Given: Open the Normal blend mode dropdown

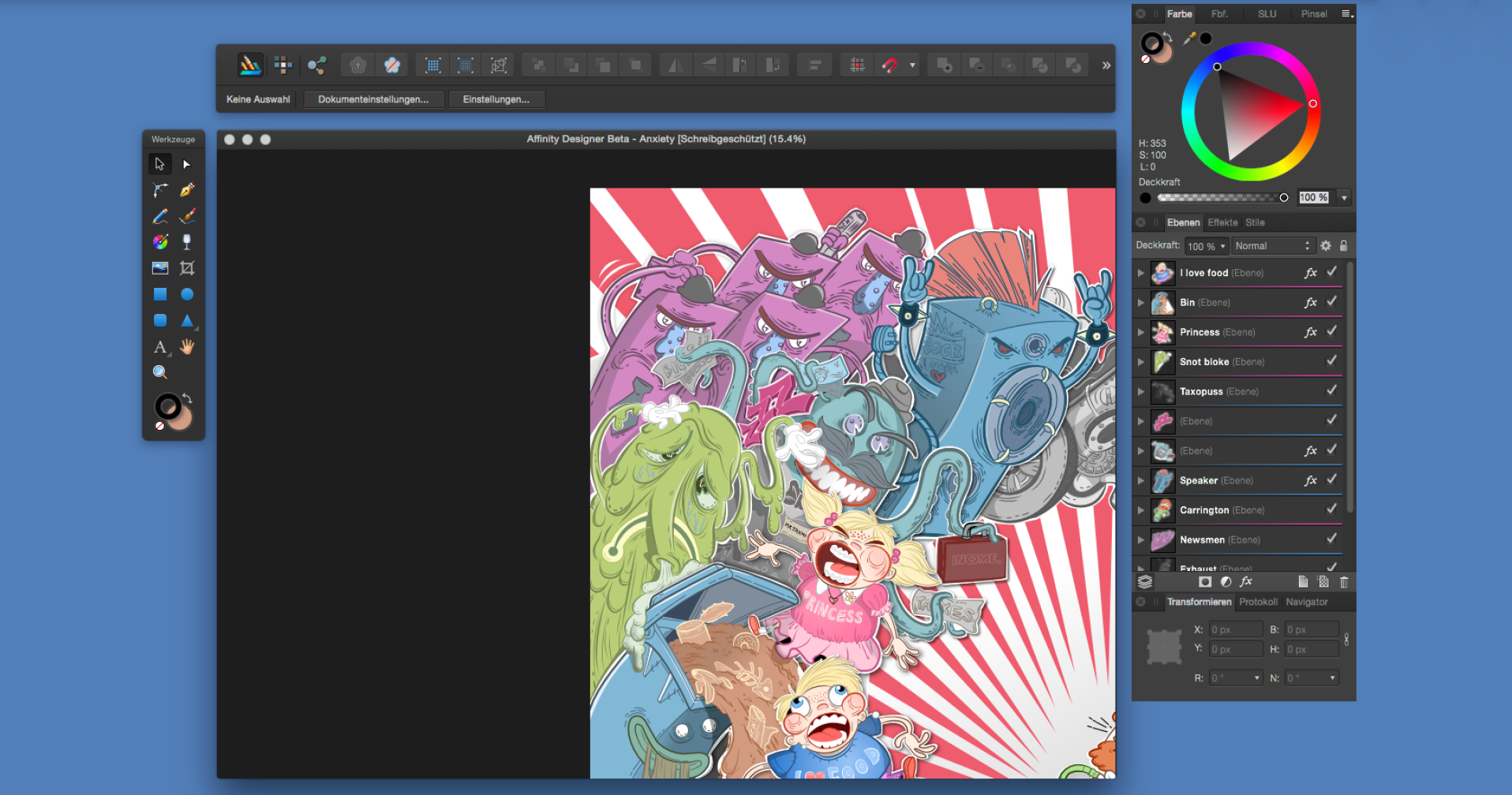Looking at the screenshot, I should tap(1272, 246).
